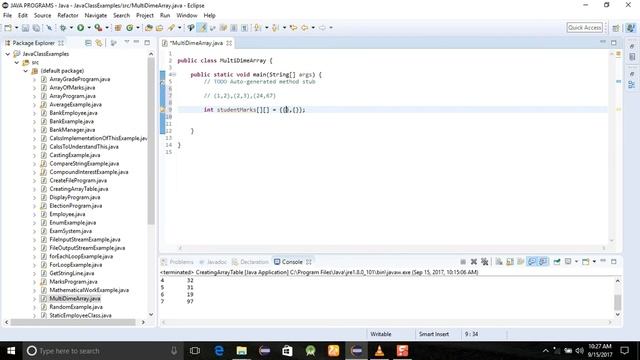
Task: Click the Open Task folder icon
Action: (x=160, y=28)
